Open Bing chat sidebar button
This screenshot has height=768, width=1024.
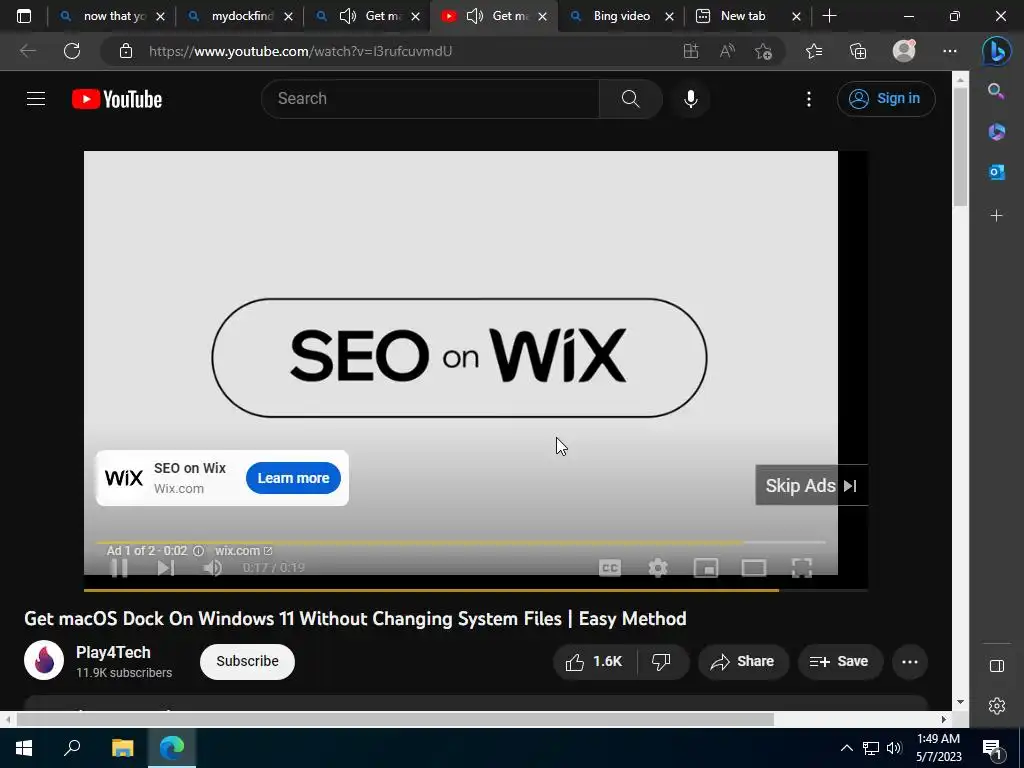(x=997, y=51)
